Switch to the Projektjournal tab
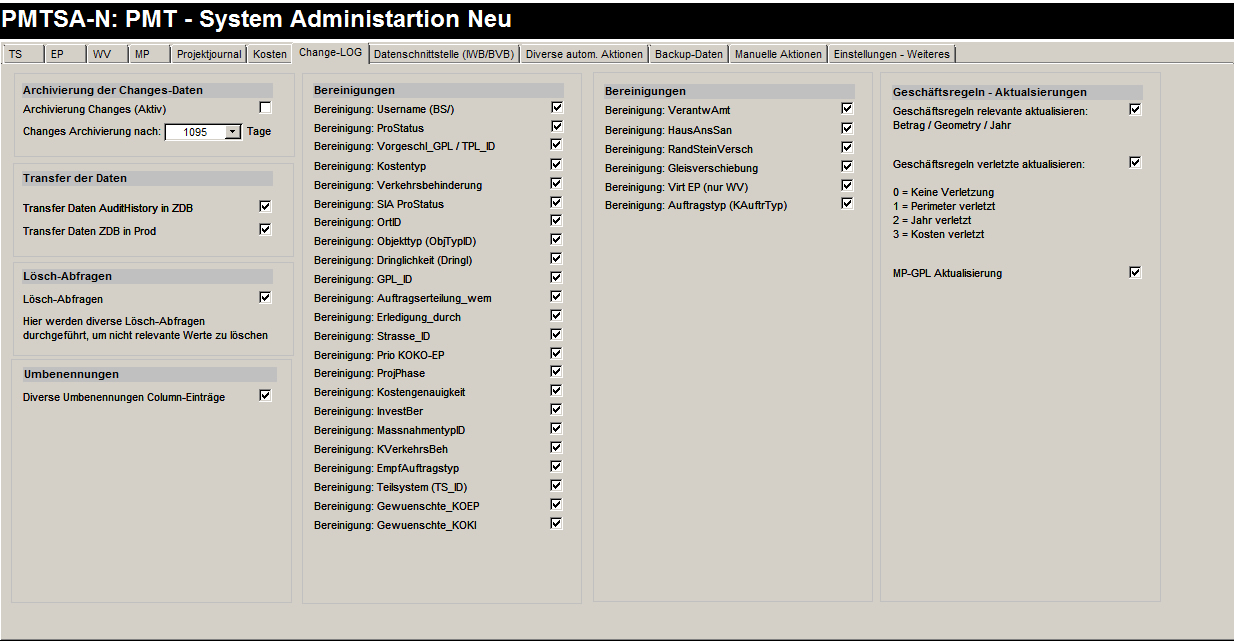The width and height of the screenshot is (1234, 643). (208, 54)
